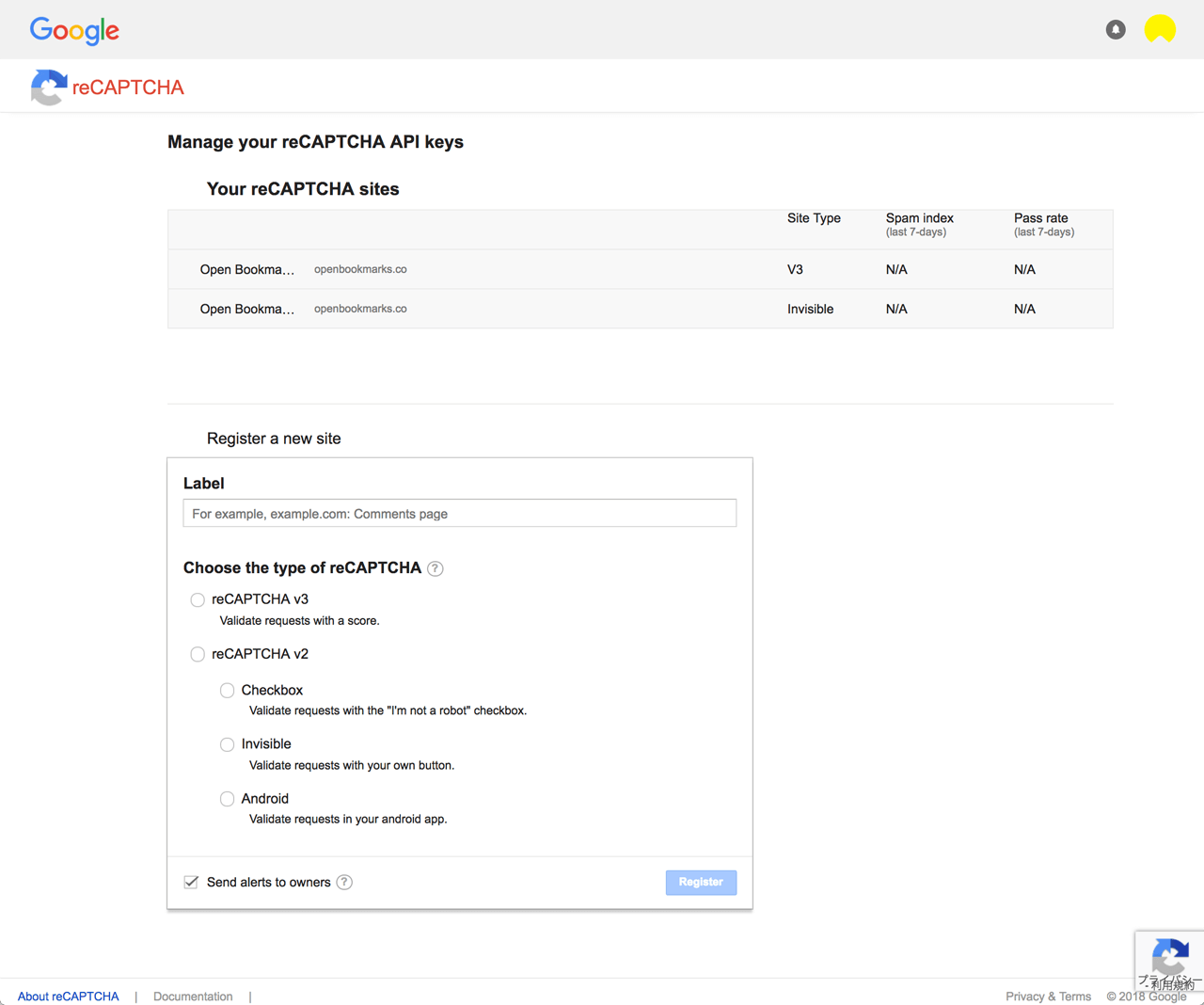This screenshot has width=1204, height=1005.
Task: Open the yellow account avatar
Action: coord(1160,29)
